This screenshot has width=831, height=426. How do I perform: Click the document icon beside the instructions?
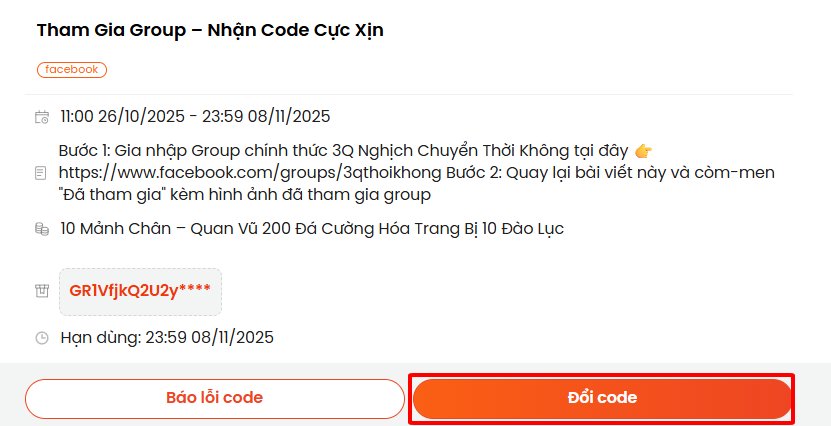(x=42, y=173)
